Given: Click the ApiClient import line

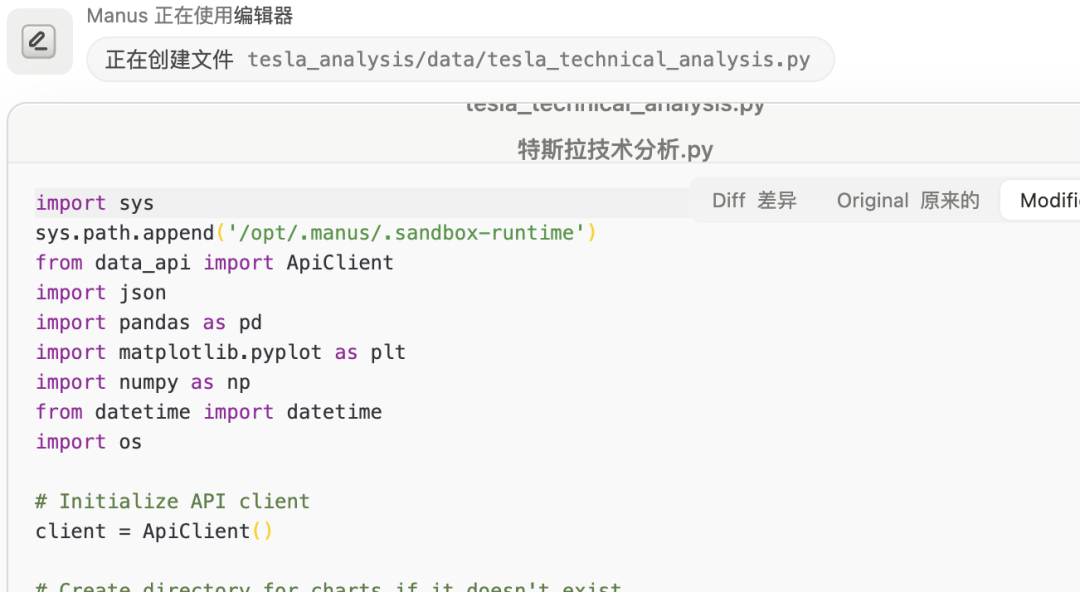Looking at the screenshot, I should coord(214,263).
